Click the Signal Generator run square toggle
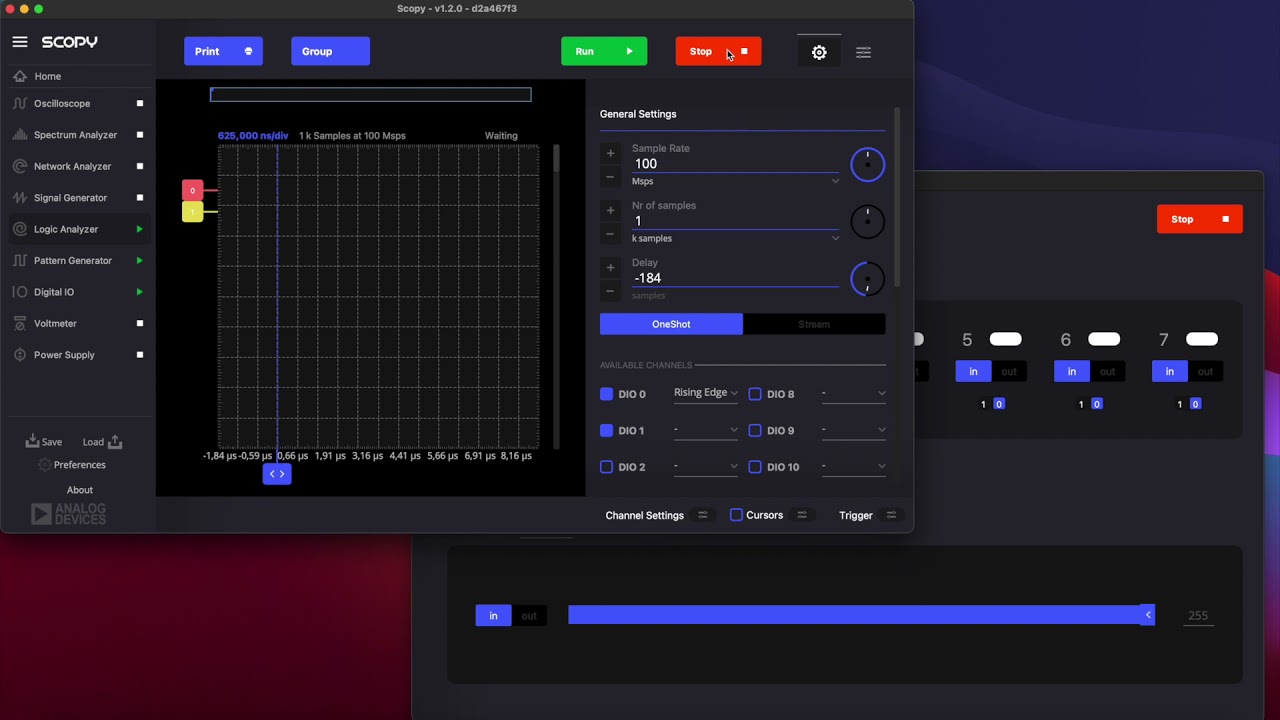 pyautogui.click(x=140, y=198)
